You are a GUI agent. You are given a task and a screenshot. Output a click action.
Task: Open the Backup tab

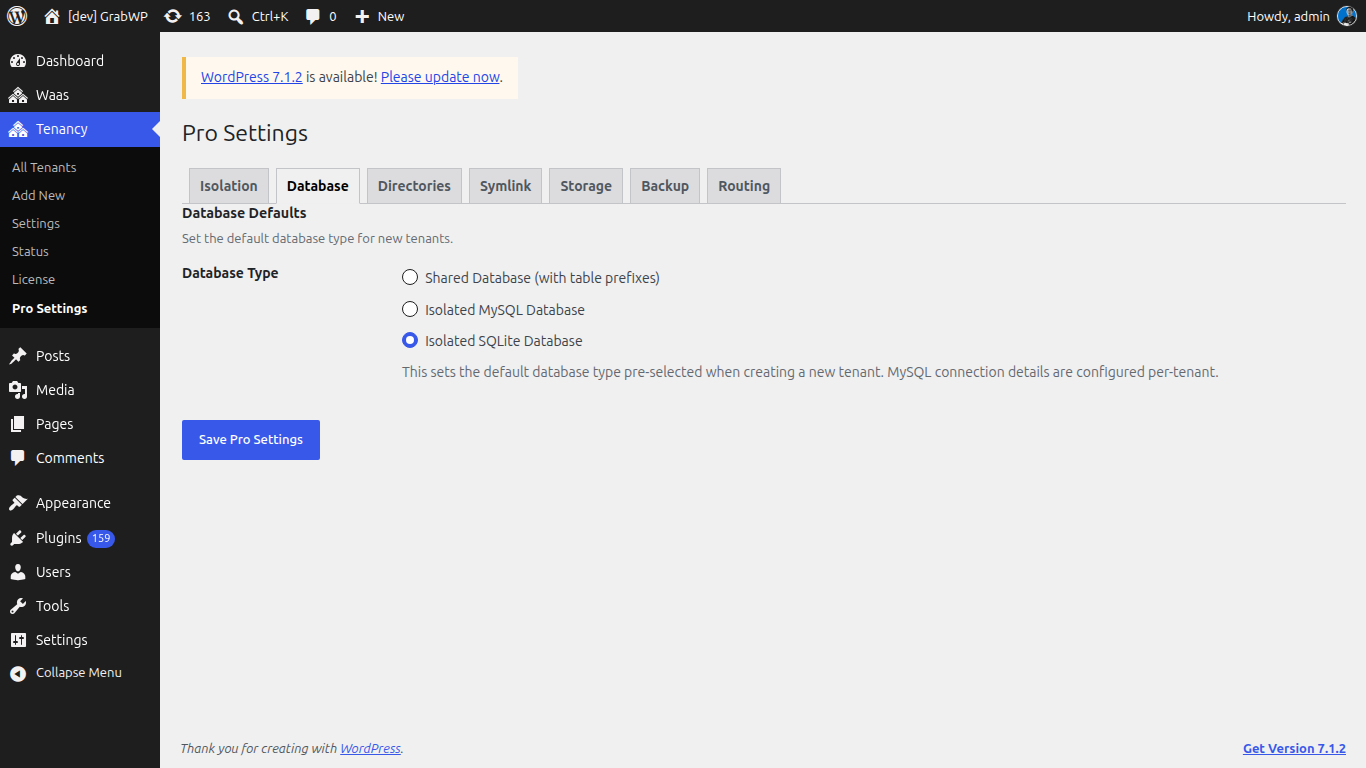tap(665, 186)
